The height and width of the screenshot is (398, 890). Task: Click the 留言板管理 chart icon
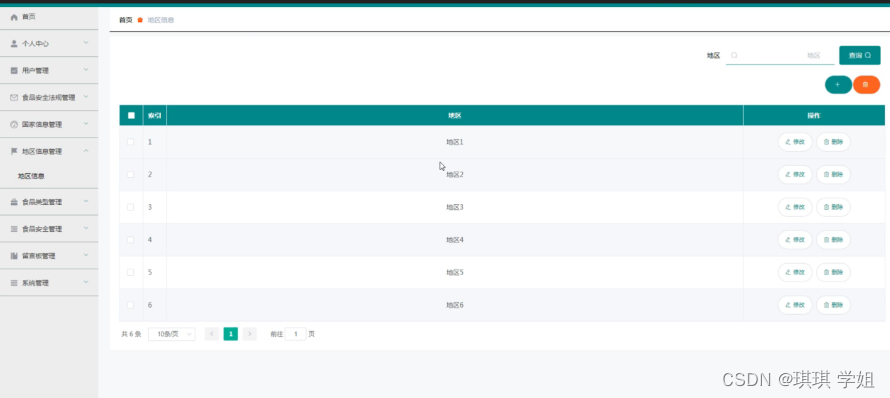[14, 256]
